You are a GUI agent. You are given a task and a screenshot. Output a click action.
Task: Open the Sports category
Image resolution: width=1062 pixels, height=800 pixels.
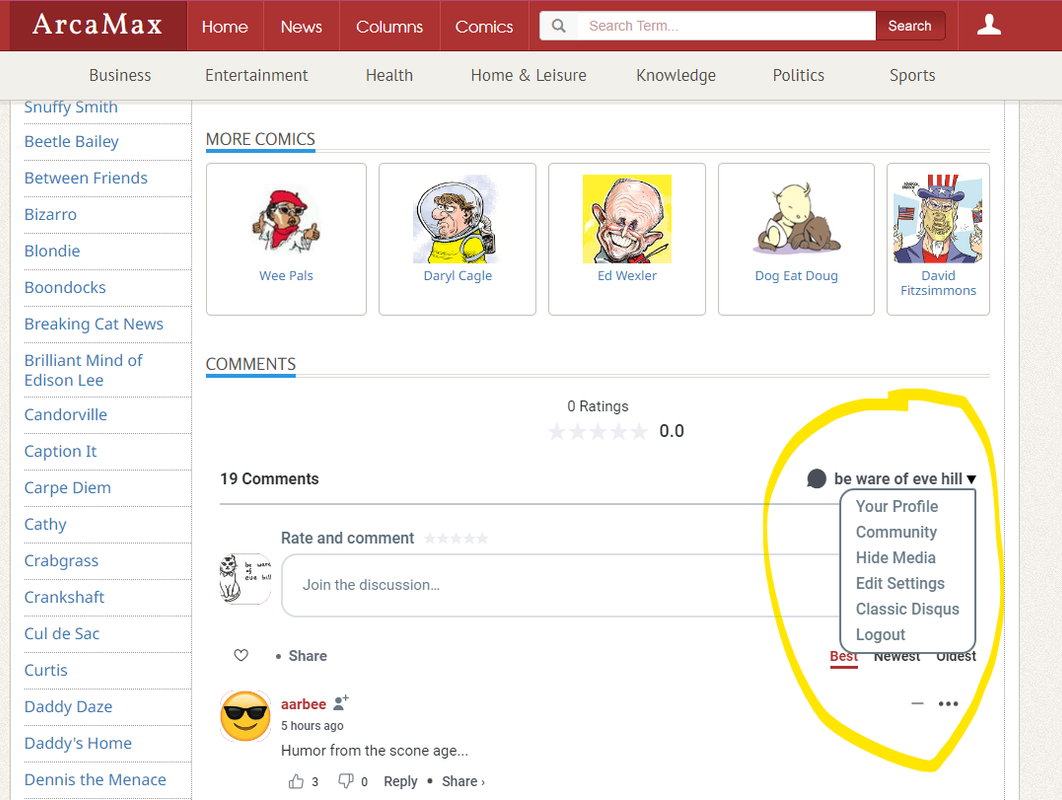coord(912,75)
